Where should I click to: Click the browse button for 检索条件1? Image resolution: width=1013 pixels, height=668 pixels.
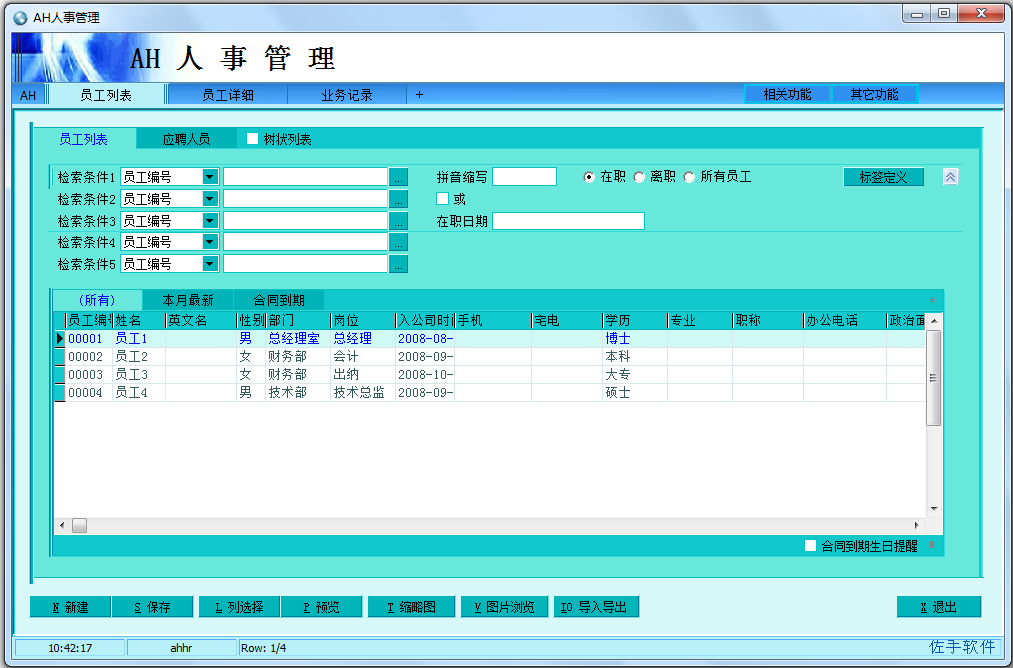click(x=398, y=177)
